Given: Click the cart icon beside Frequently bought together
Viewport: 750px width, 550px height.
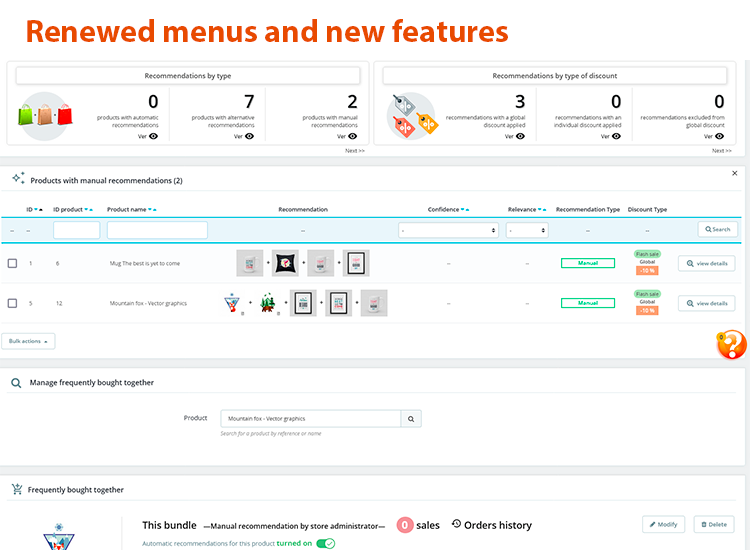Looking at the screenshot, I should [x=17, y=489].
